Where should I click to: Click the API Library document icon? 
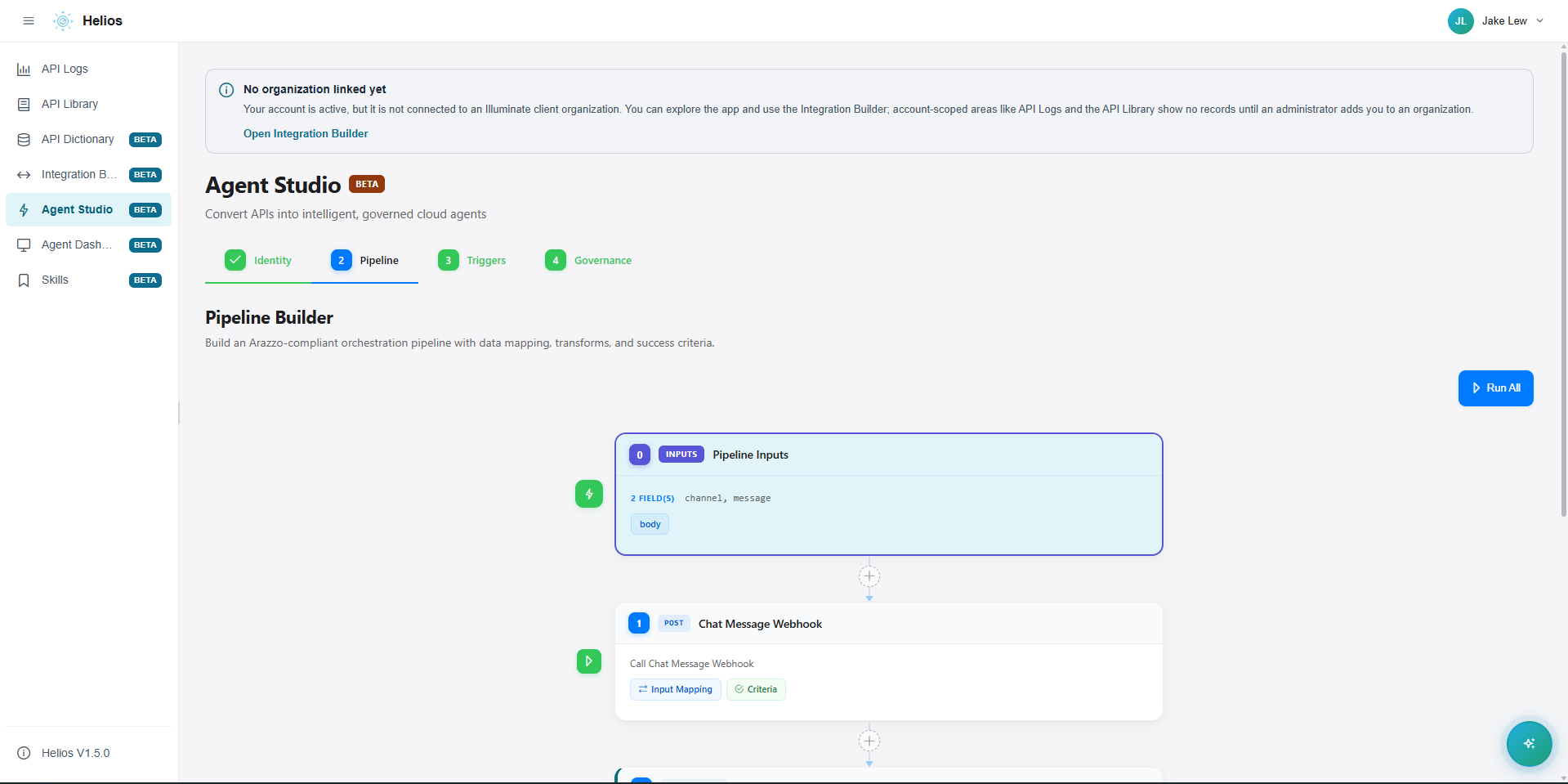[x=24, y=105]
